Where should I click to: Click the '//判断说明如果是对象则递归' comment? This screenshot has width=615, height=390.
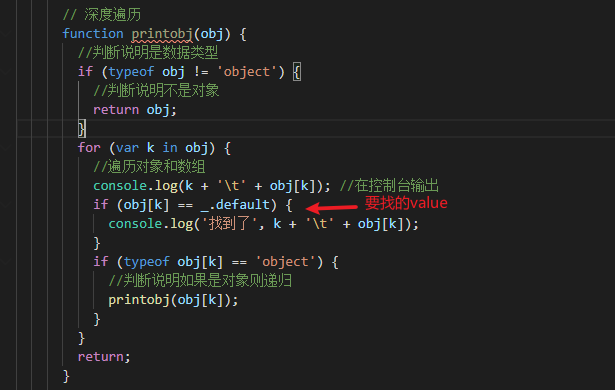pyautogui.click(x=200, y=281)
